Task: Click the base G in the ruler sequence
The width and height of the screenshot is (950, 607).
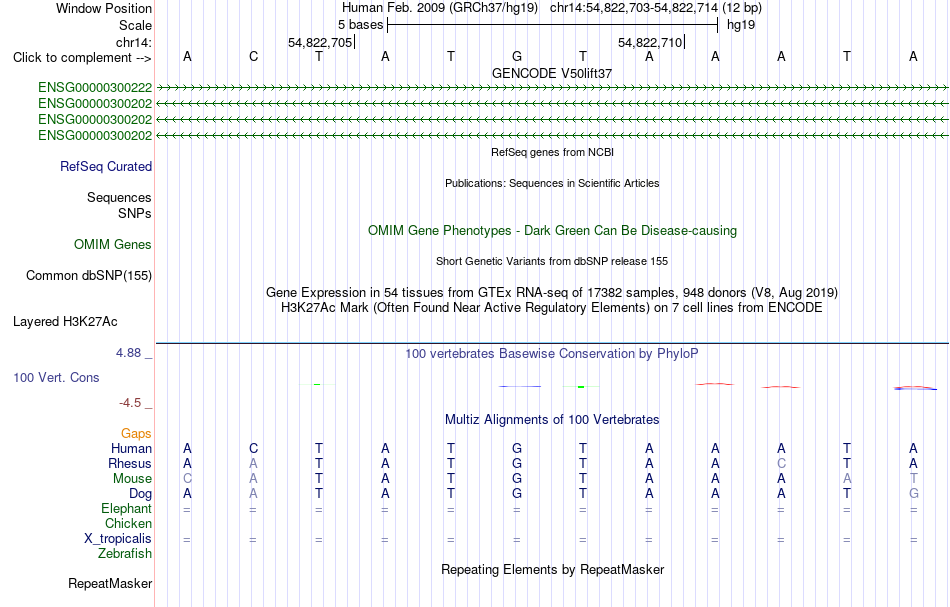Action: (517, 56)
